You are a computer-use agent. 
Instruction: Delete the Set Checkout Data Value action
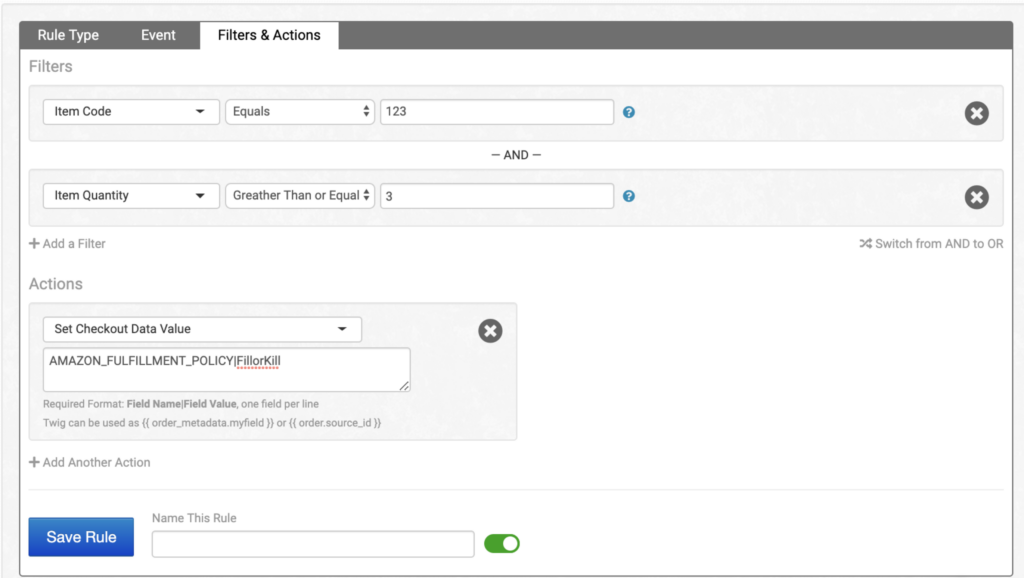tap(490, 331)
